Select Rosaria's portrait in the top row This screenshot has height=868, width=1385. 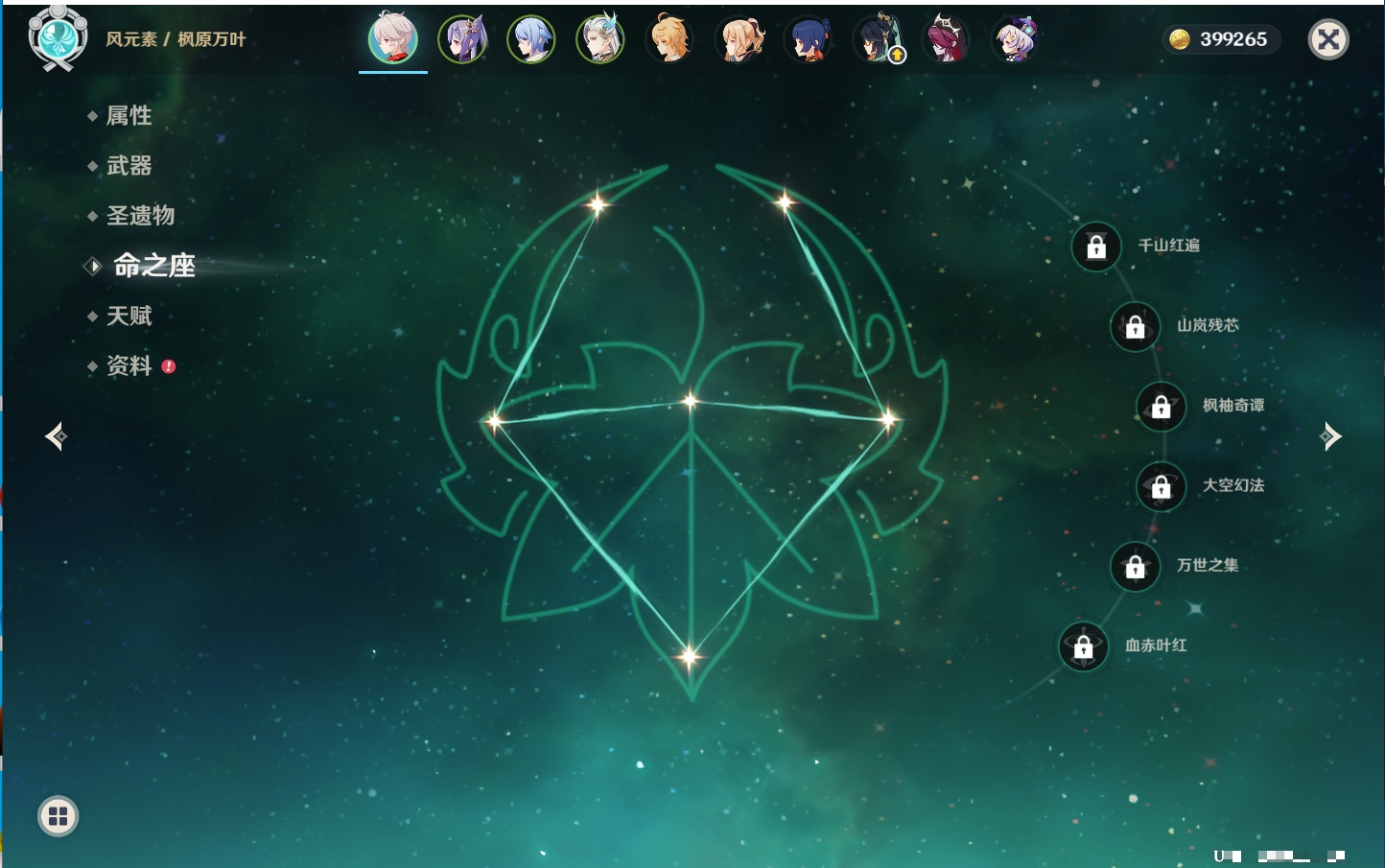pyautogui.click(x=946, y=40)
